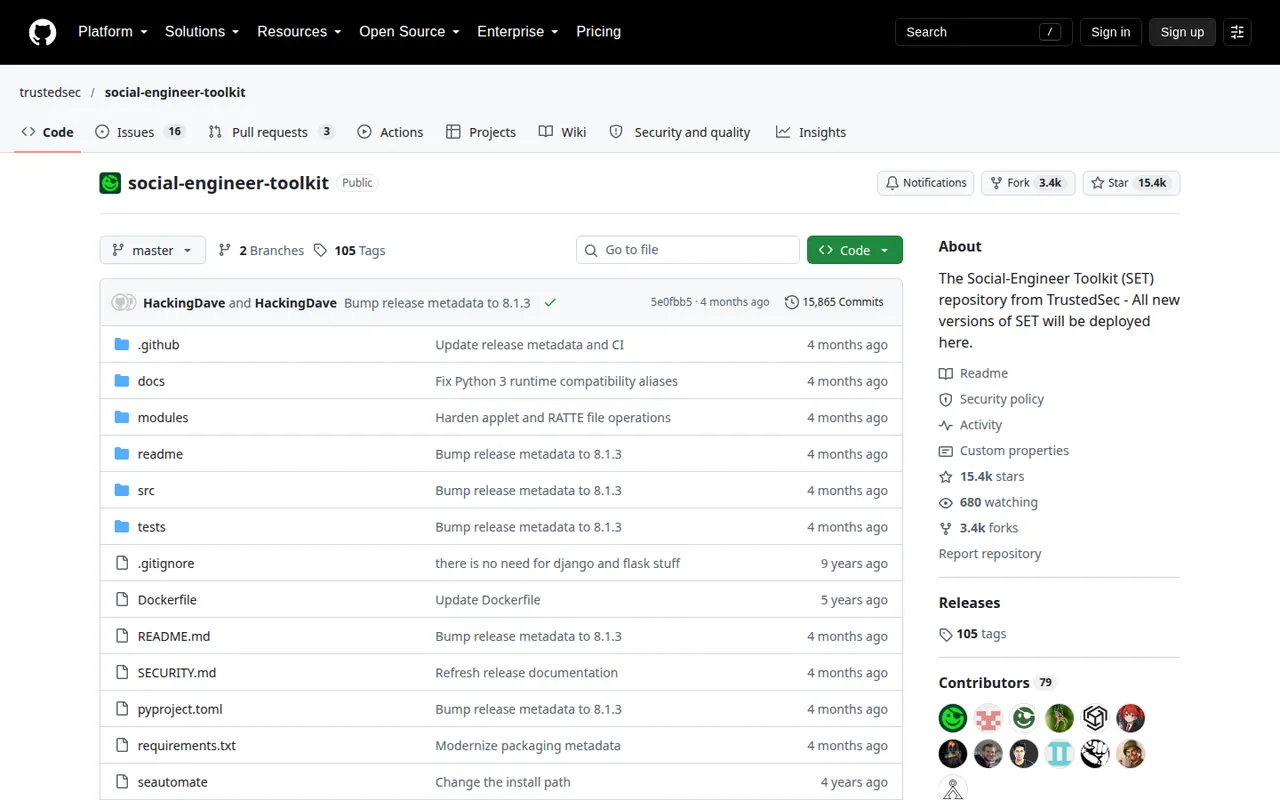Image resolution: width=1280 pixels, height=800 pixels.
Task: Expand the Resources menu
Action: (299, 32)
